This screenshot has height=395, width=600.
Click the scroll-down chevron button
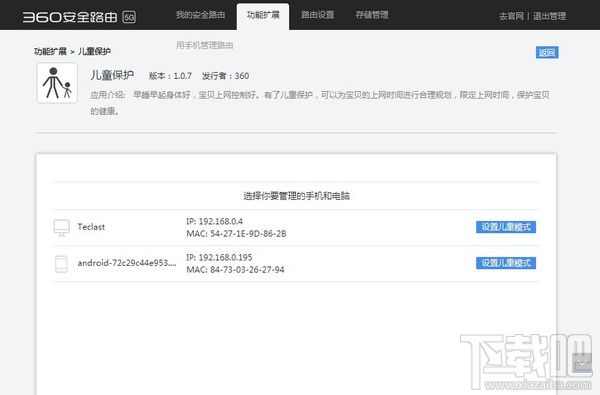[582, 362]
